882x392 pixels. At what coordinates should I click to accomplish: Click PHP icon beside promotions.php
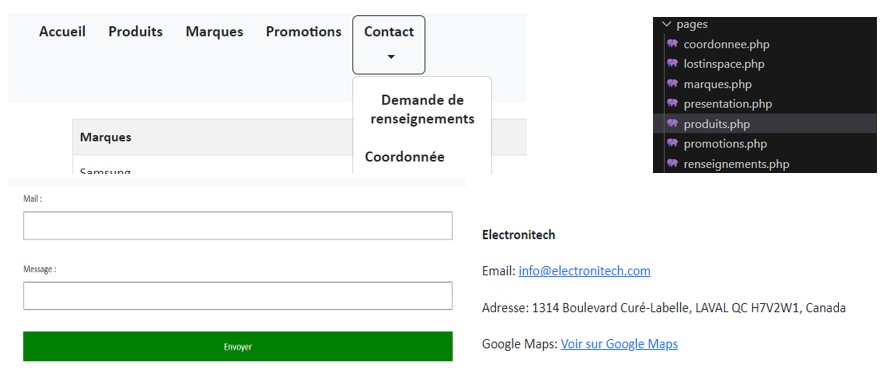(x=672, y=143)
